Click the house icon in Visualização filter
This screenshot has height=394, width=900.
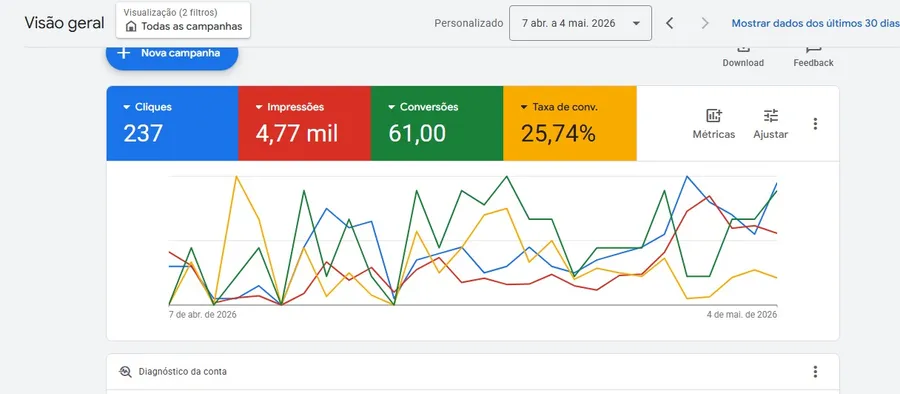point(131,26)
